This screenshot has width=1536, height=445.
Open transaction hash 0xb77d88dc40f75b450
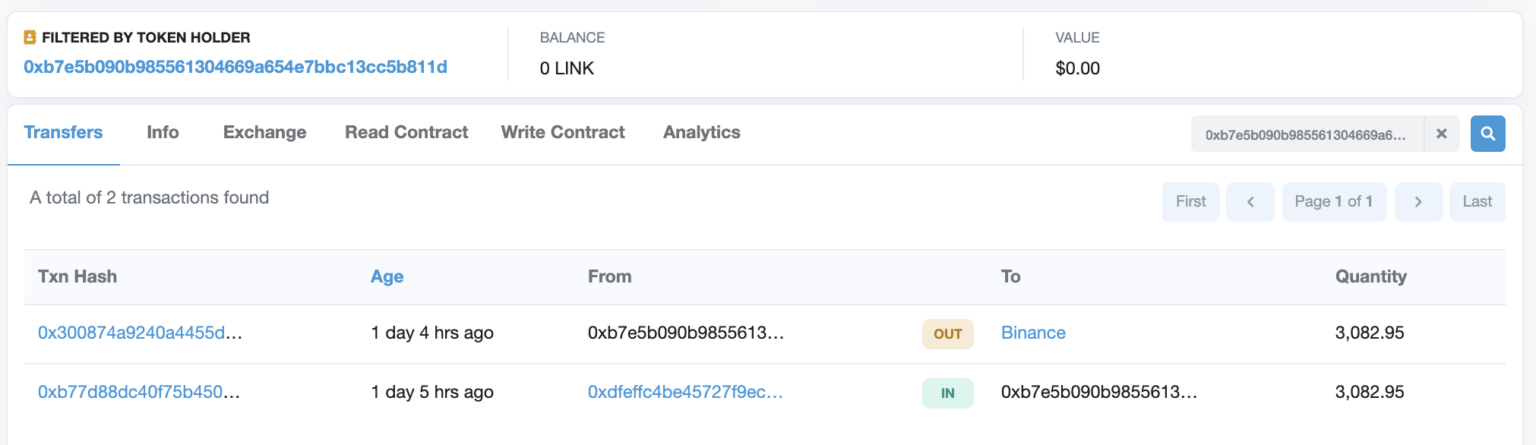140,392
